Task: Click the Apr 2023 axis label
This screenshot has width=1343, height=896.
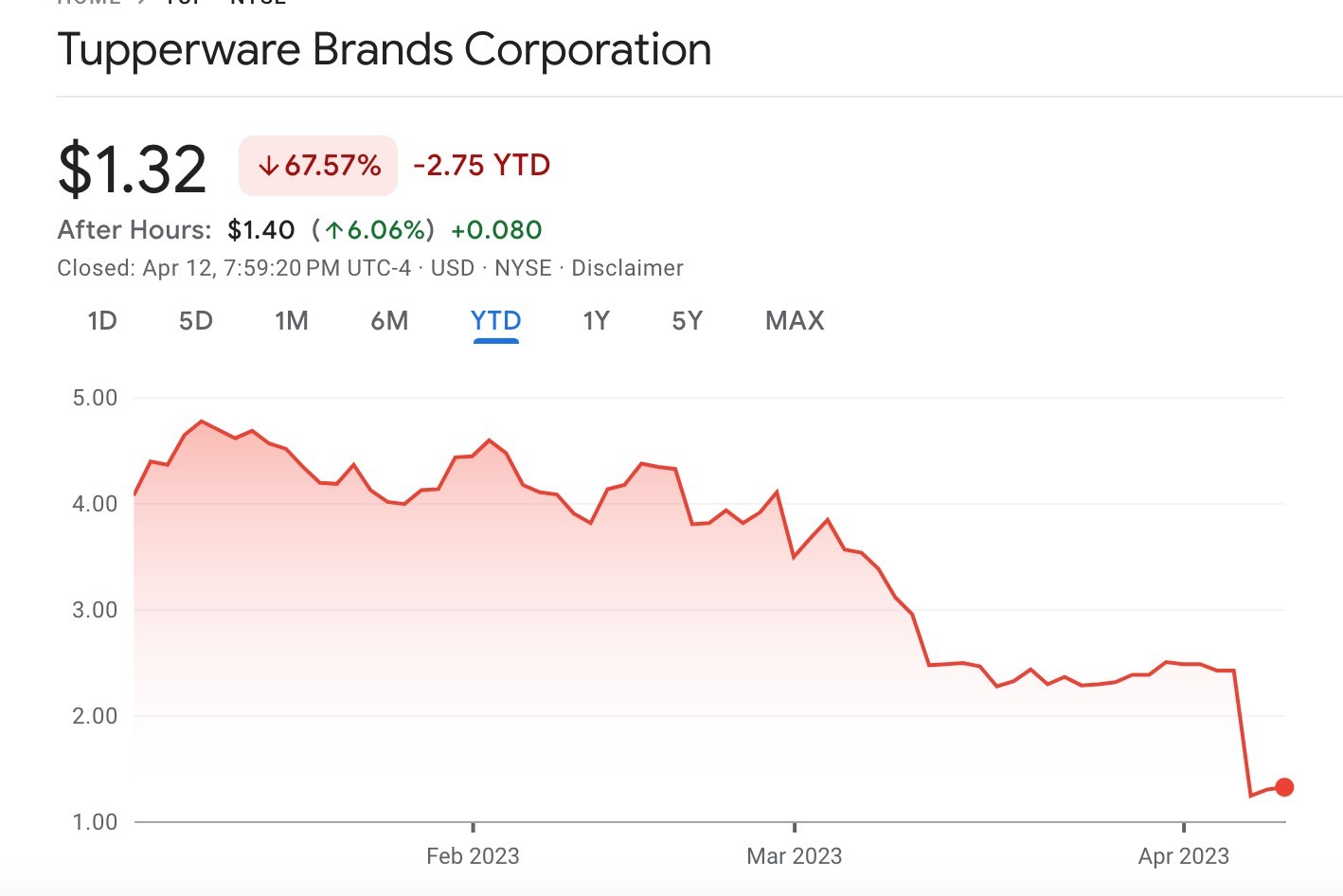Action: coord(1183,856)
